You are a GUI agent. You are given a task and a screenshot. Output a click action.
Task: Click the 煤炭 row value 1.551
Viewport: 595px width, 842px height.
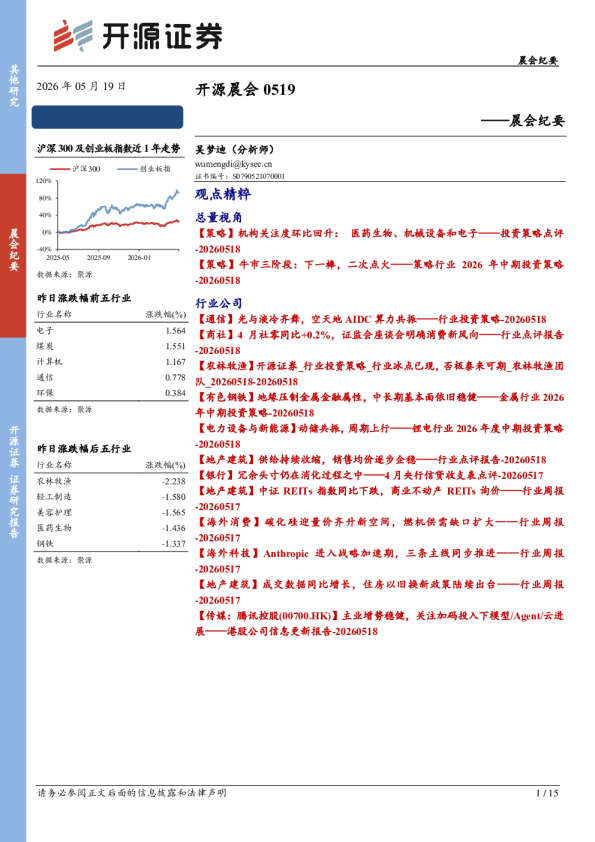176,346
